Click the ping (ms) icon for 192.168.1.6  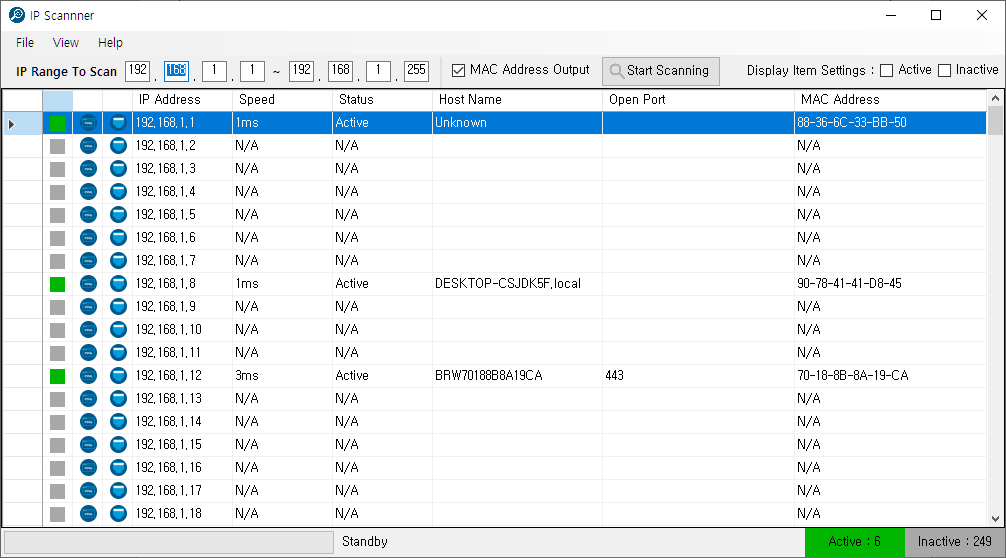(x=88, y=238)
